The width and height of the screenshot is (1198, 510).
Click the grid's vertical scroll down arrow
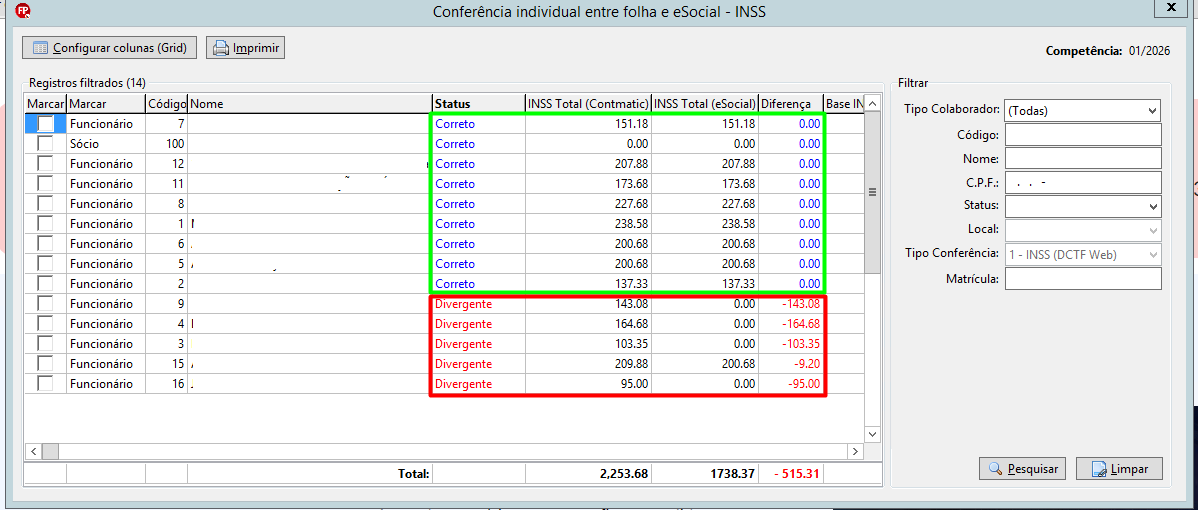872,434
